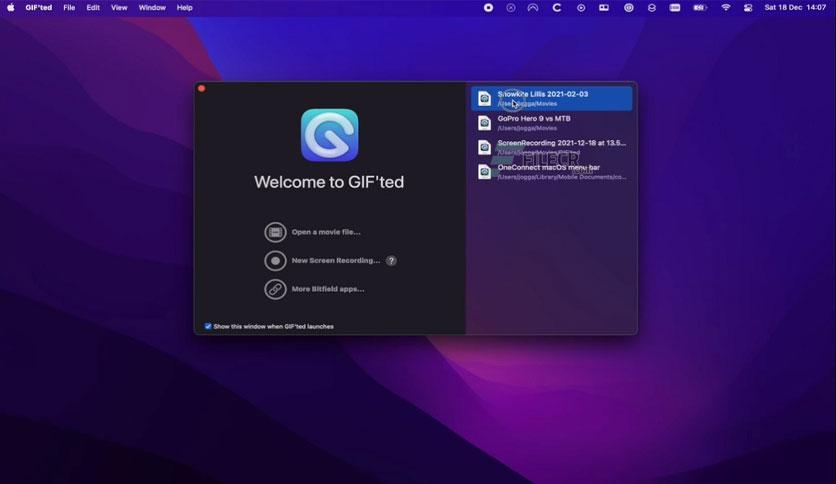Open the Edit menu

point(93,7)
